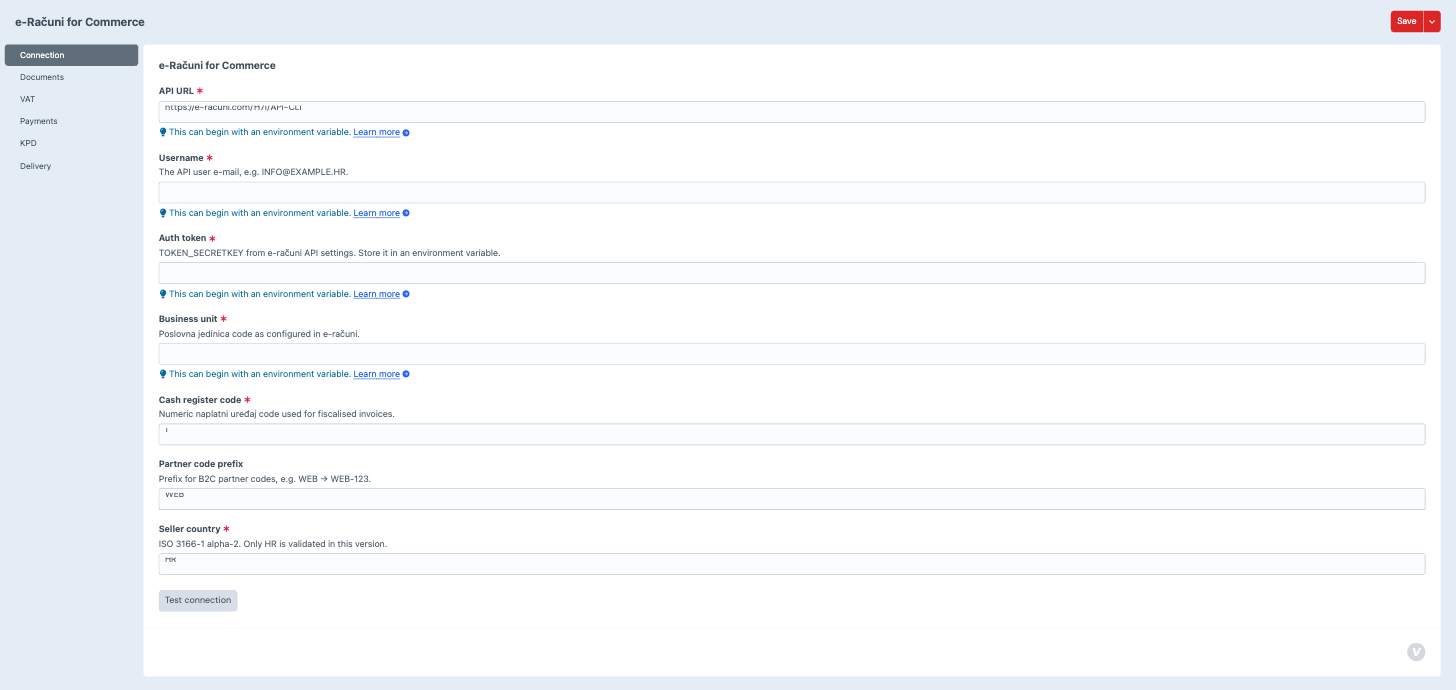
Task: Click the API URL field label
Action: click(176, 91)
